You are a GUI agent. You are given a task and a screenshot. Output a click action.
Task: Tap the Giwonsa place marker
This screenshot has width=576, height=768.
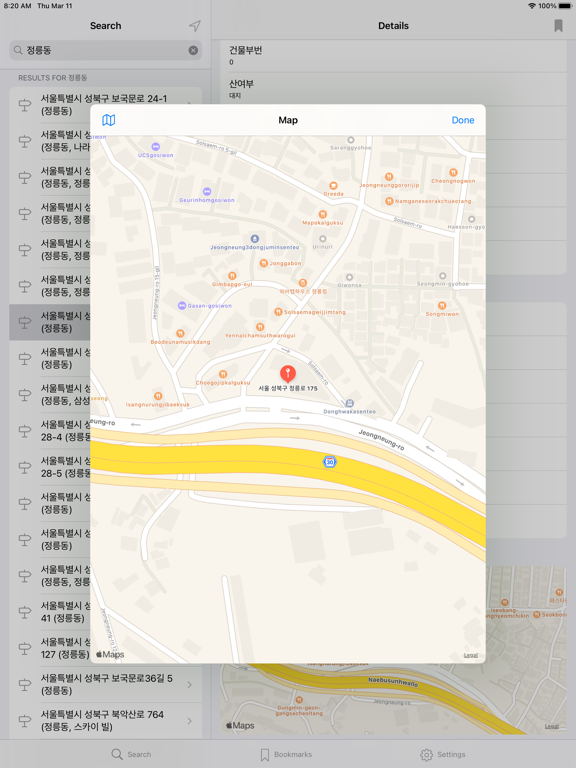click(349, 277)
